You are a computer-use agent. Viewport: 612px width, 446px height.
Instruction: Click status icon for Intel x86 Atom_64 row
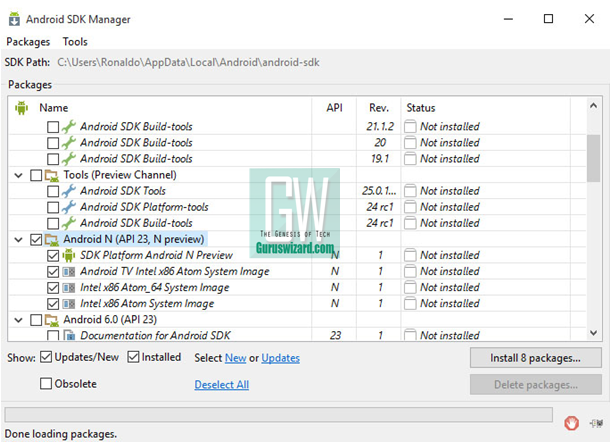(410, 288)
